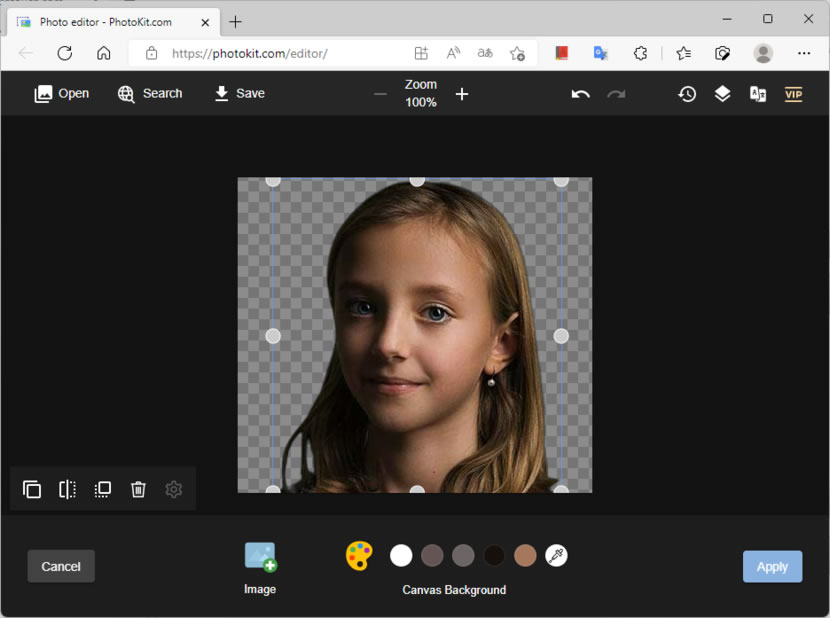The height and width of the screenshot is (618, 830).
Task: Click the duplicate layer icon
Action: 32,489
